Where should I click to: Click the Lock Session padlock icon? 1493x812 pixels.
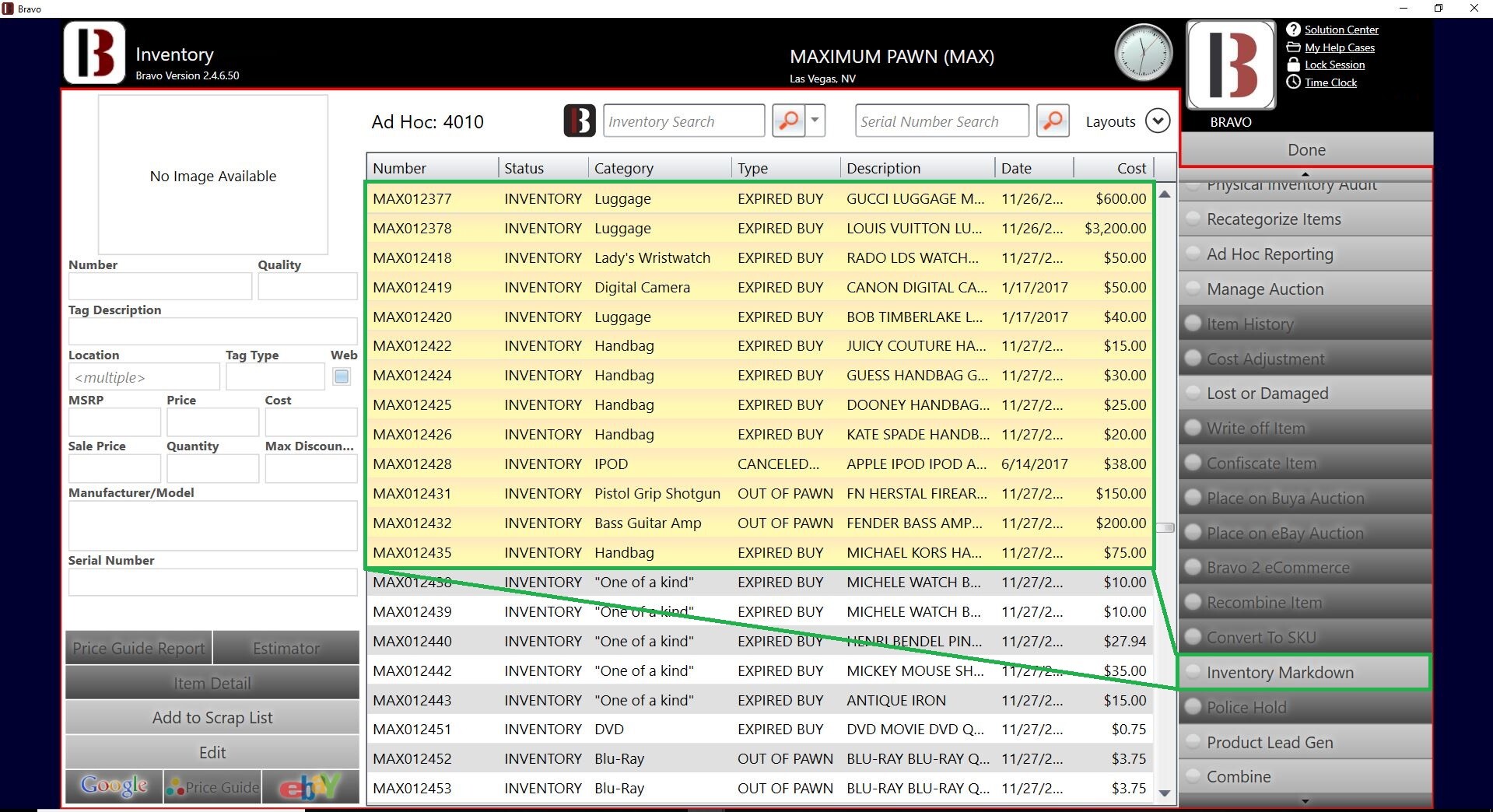coord(1293,65)
